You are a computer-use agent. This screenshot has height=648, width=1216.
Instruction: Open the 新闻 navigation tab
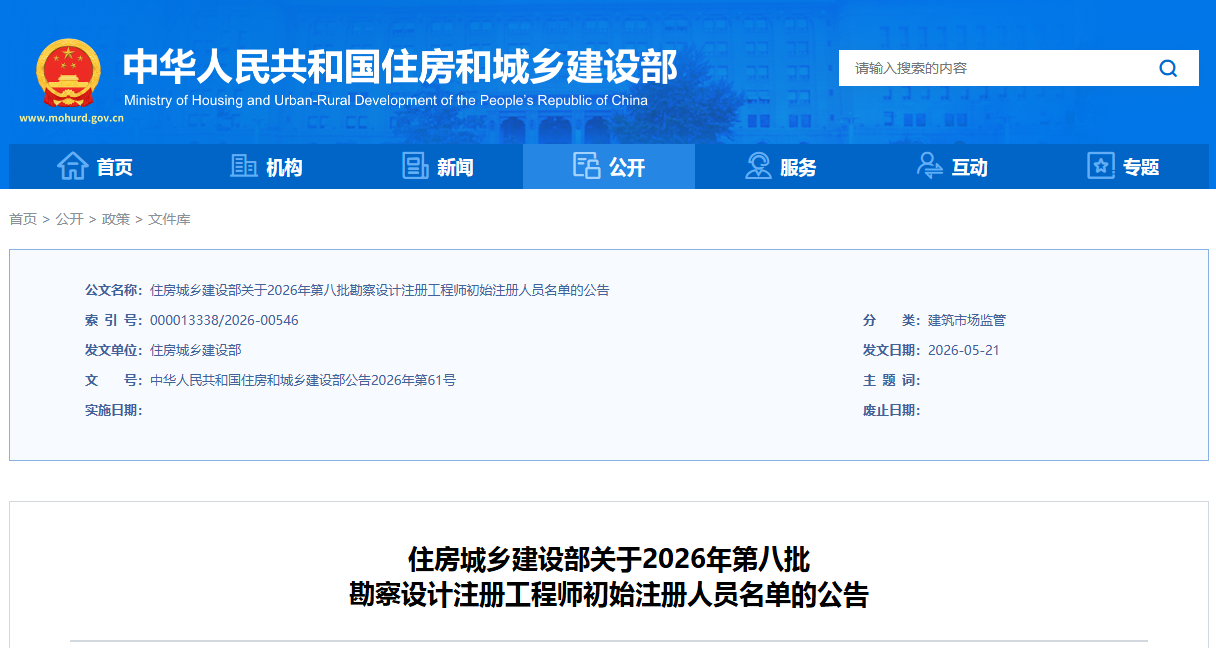(437, 166)
